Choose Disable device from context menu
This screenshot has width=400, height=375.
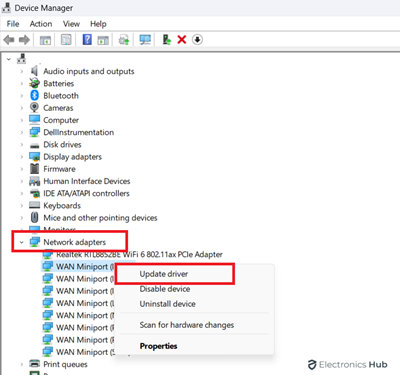(x=165, y=289)
